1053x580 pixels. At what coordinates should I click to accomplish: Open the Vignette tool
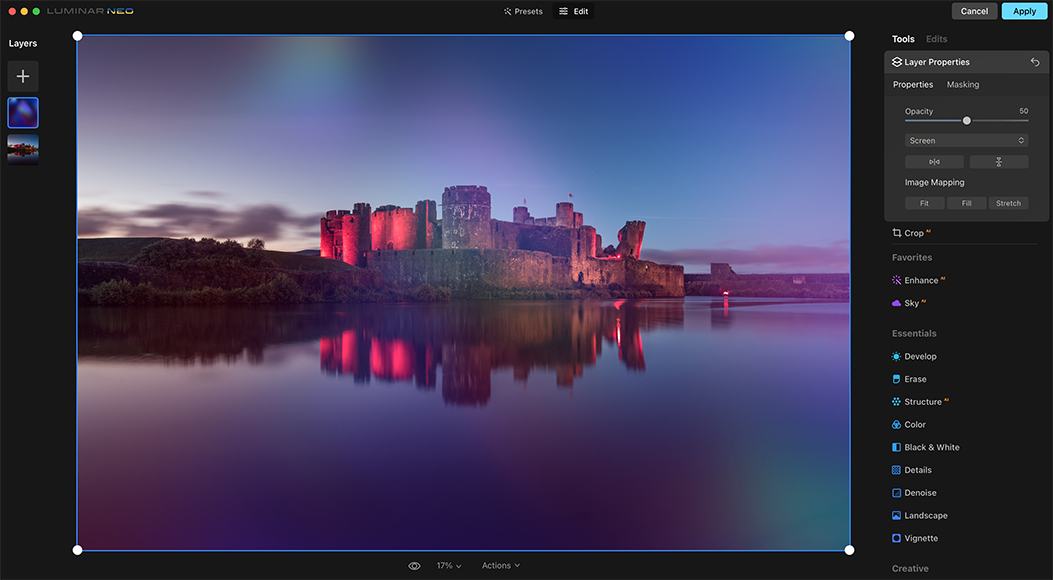click(920, 538)
